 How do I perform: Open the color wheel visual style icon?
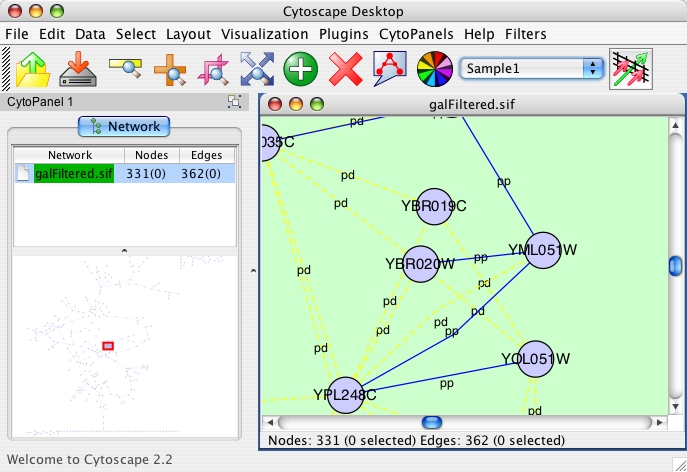[x=434, y=69]
